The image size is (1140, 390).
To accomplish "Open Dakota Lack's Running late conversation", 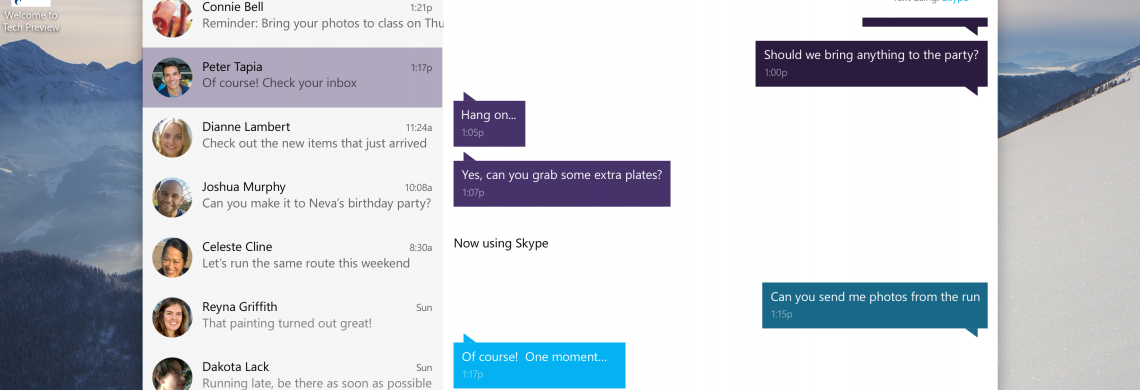I will 292,369.
